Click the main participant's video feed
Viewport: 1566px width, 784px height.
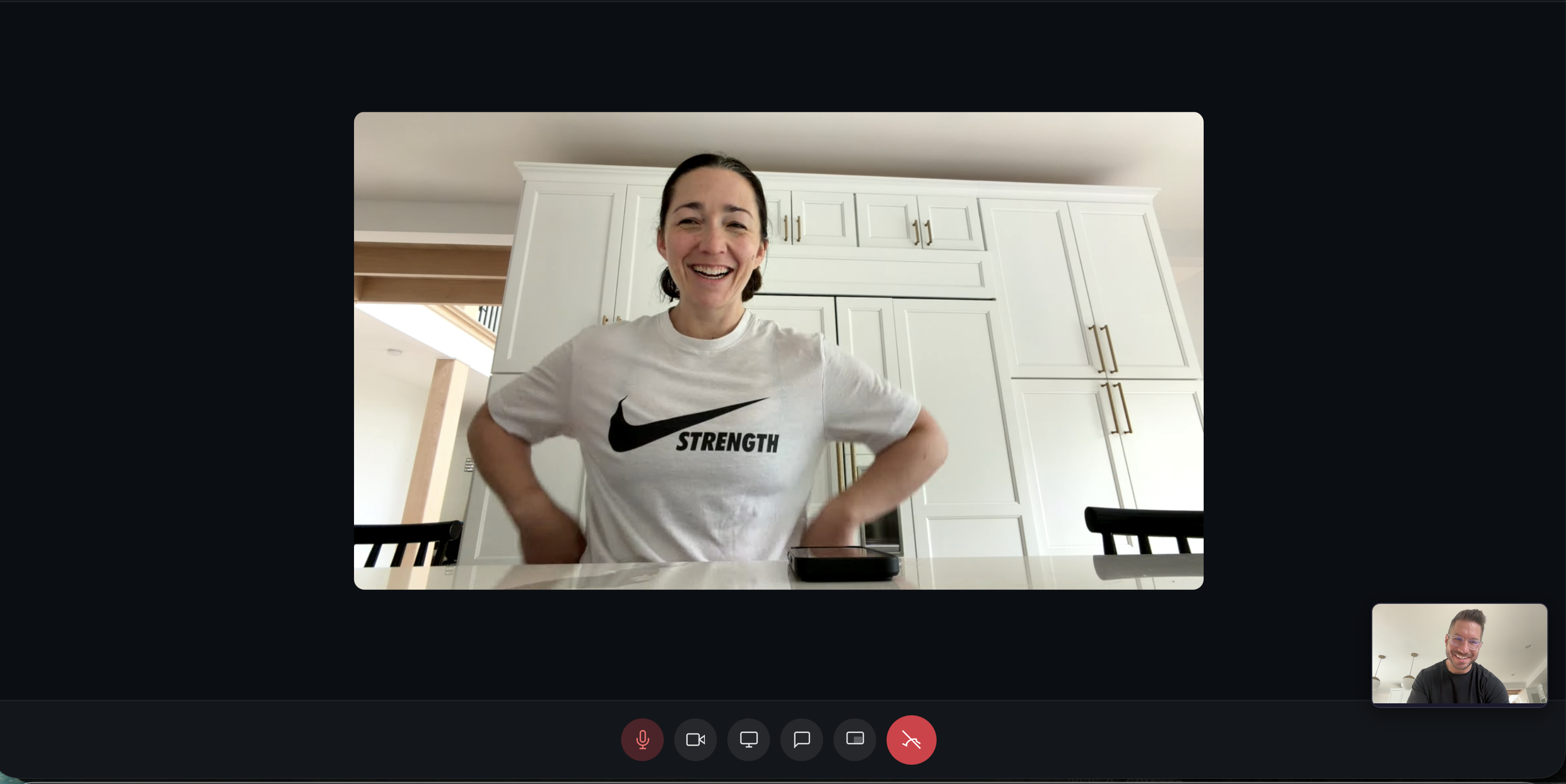[x=778, y=351]
